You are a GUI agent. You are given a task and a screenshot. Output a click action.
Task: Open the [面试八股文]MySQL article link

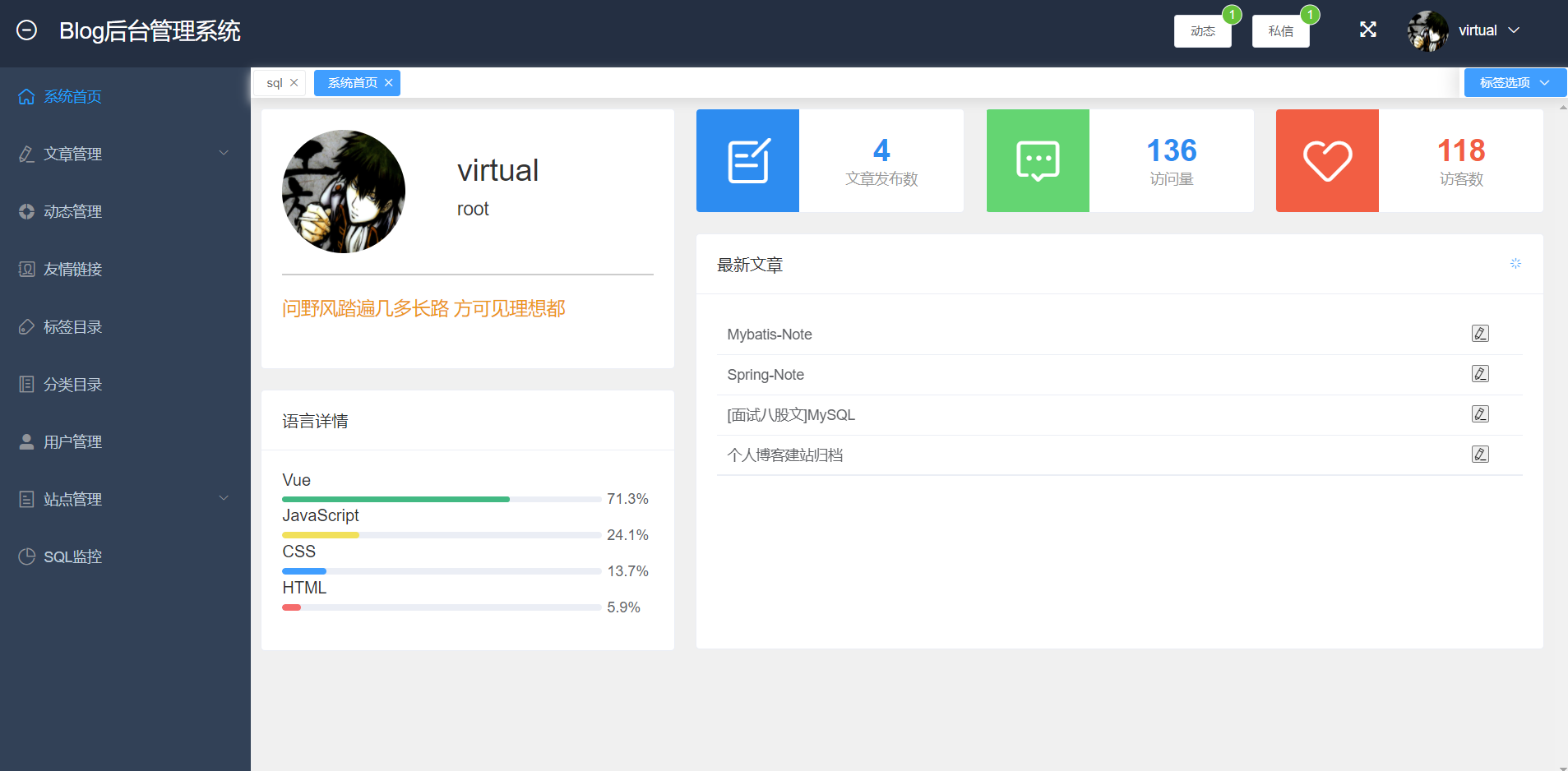791,415
